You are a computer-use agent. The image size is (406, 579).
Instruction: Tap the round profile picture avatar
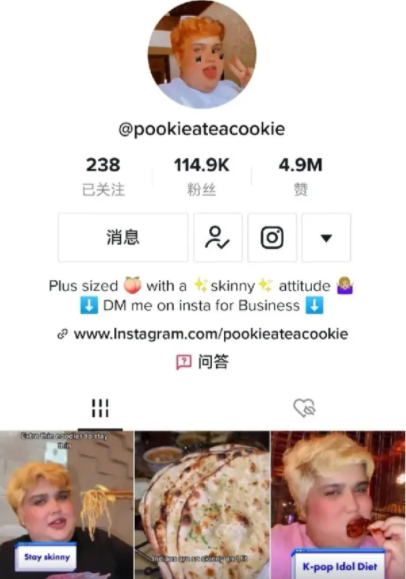202,54
